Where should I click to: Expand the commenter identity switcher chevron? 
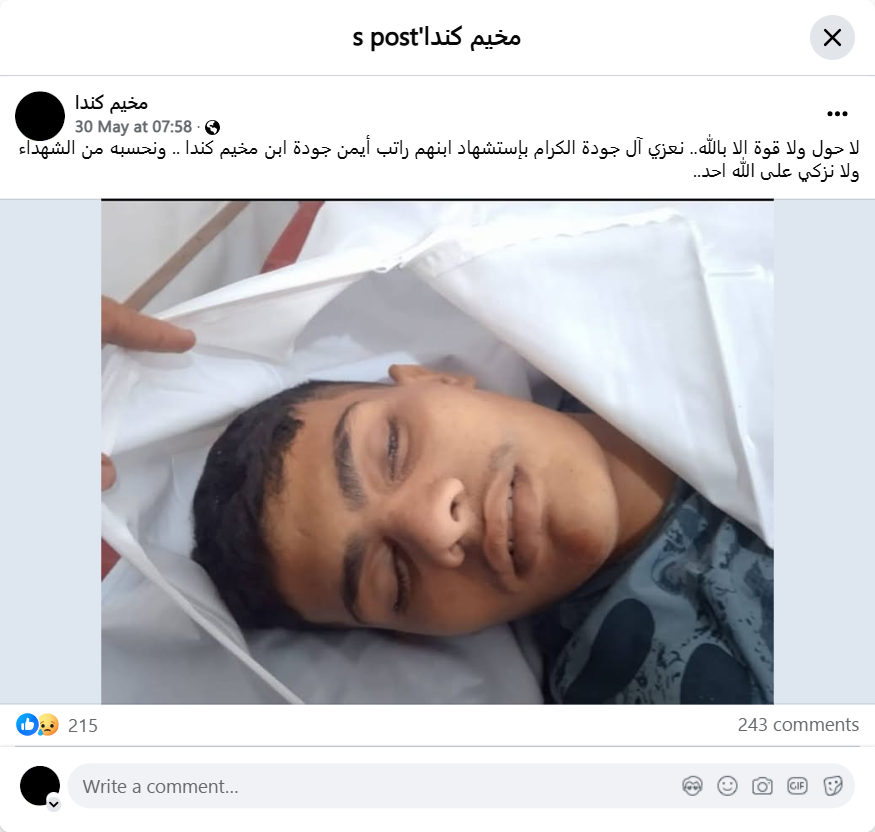tap(54, 804)
